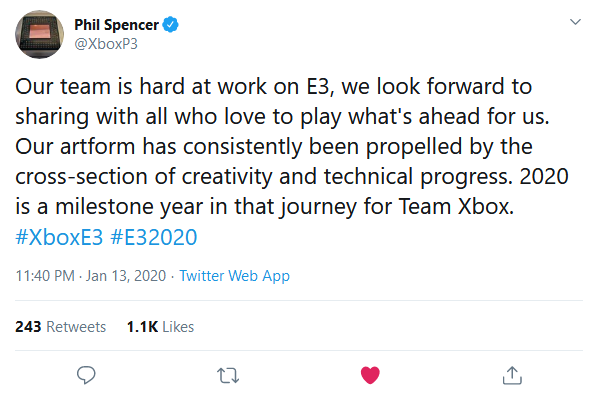Expand the tweet options chevron
Image resolution: width=598 pixels, height=399 pixels.
pyautogui.click(x=575, y=22)
